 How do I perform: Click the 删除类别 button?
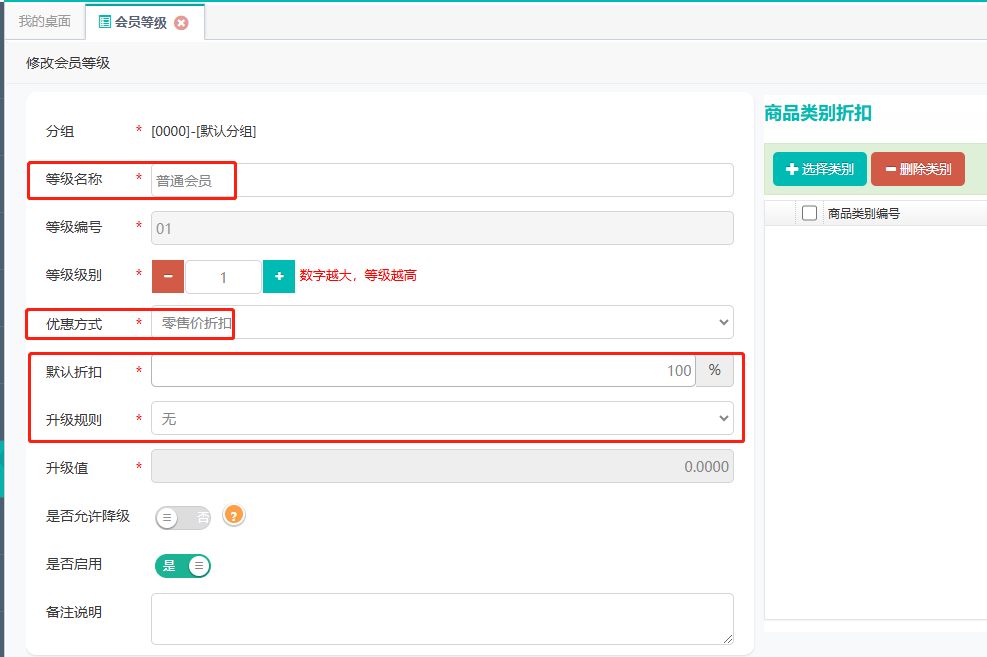click(918, 169)
